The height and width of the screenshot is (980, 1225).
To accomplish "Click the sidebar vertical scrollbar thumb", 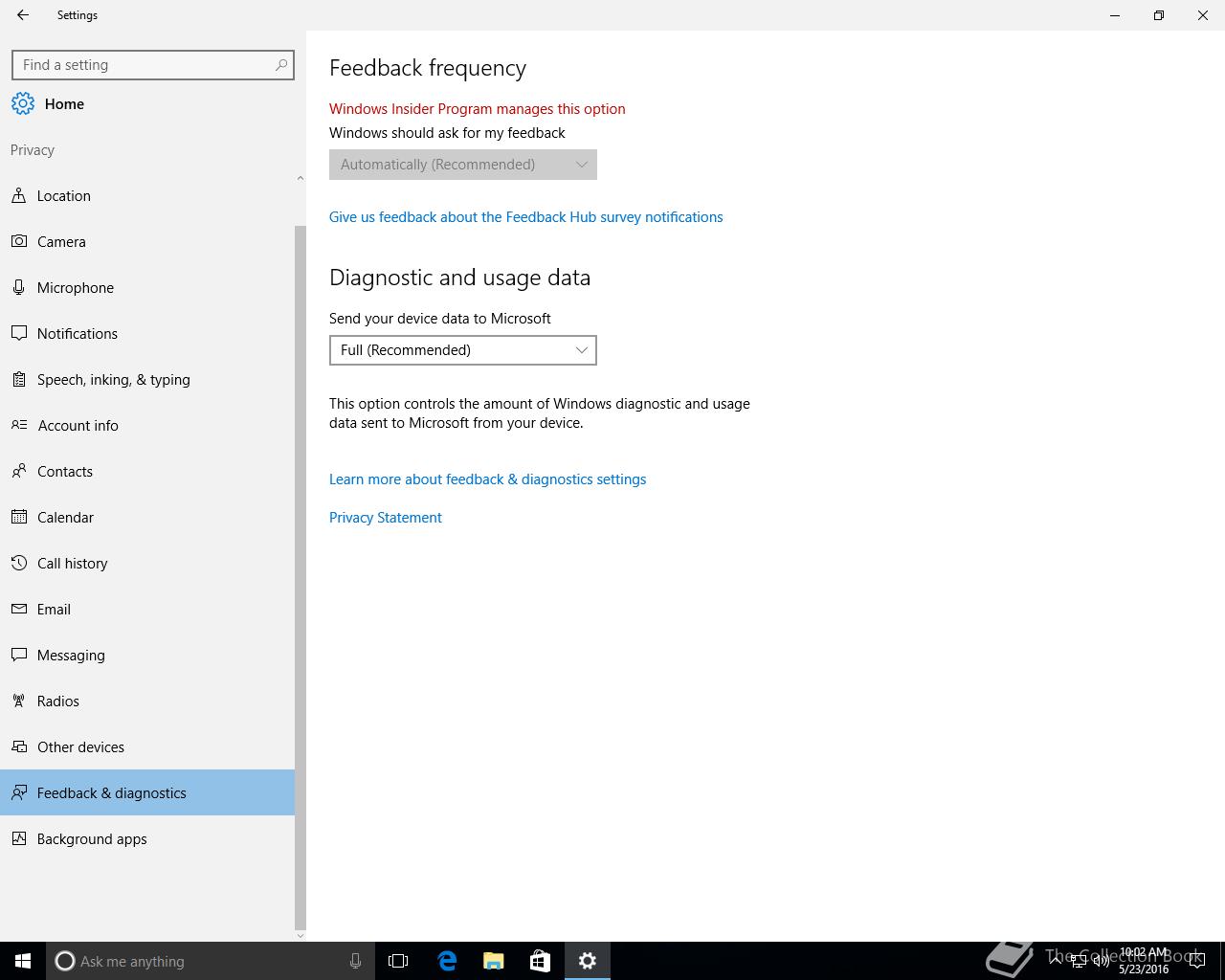I will click(x=301, y=577).
